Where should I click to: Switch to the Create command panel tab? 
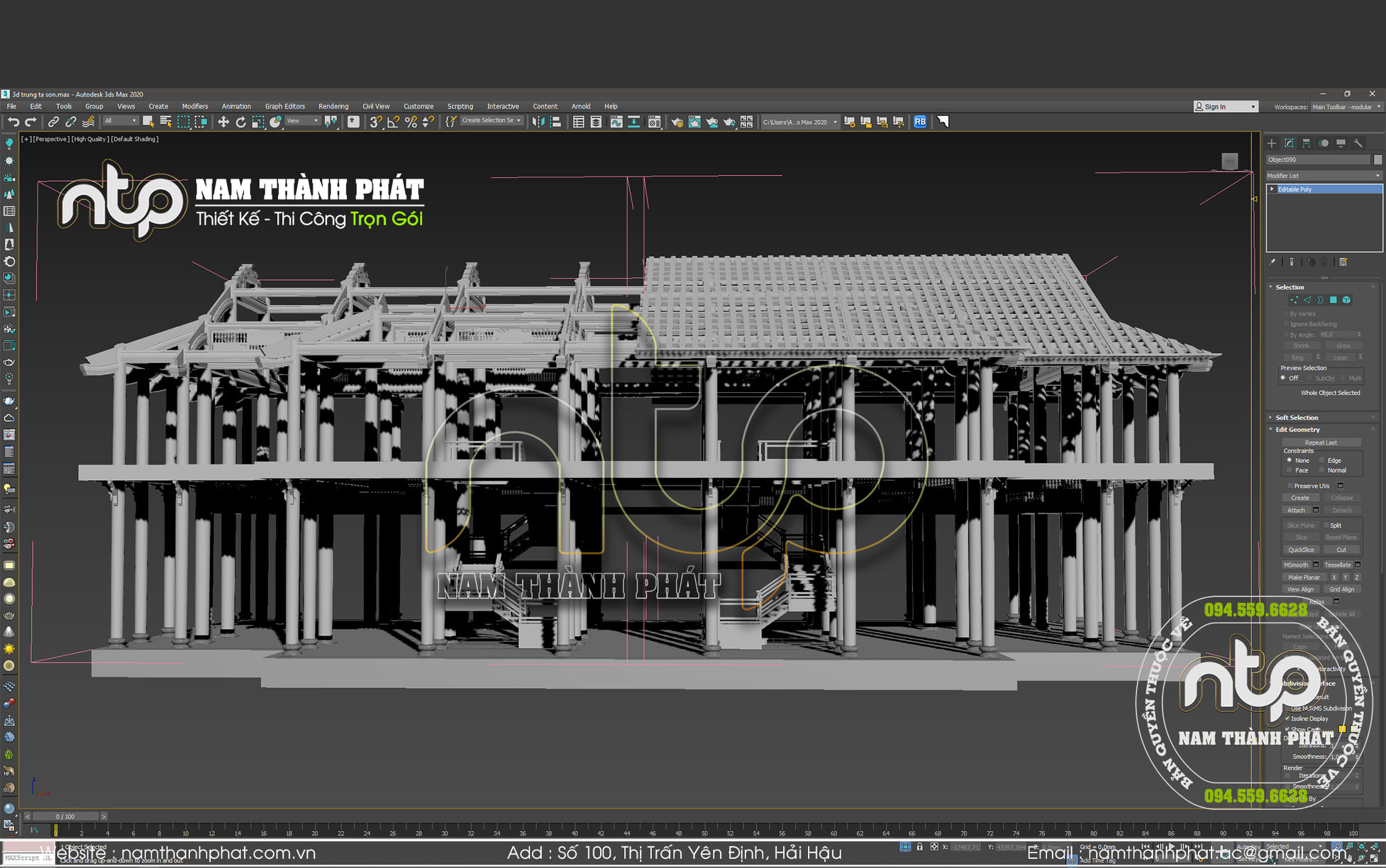pyautogui.click(x=1272, y=143)
